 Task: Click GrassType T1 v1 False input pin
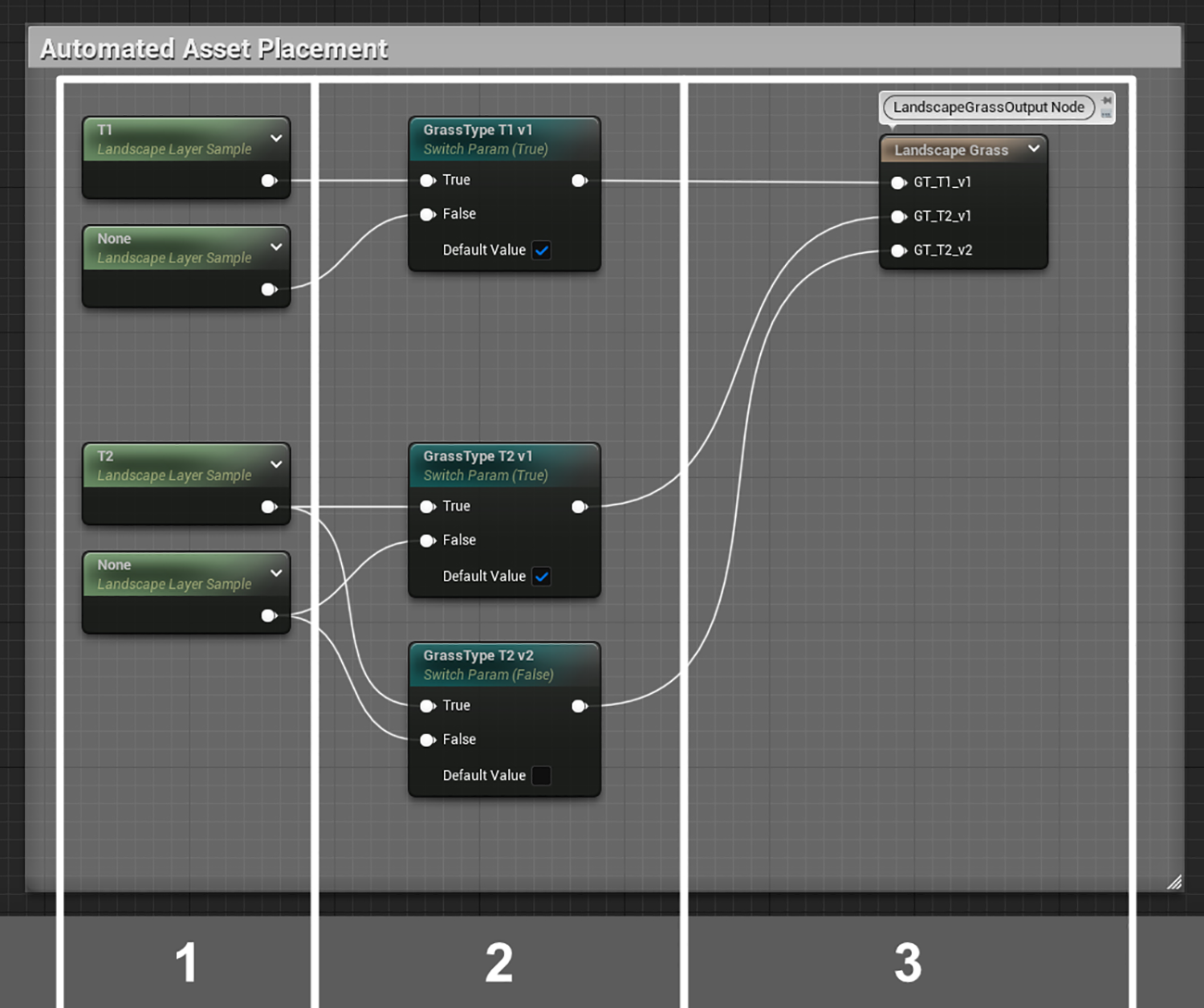(x=427, y=215)
